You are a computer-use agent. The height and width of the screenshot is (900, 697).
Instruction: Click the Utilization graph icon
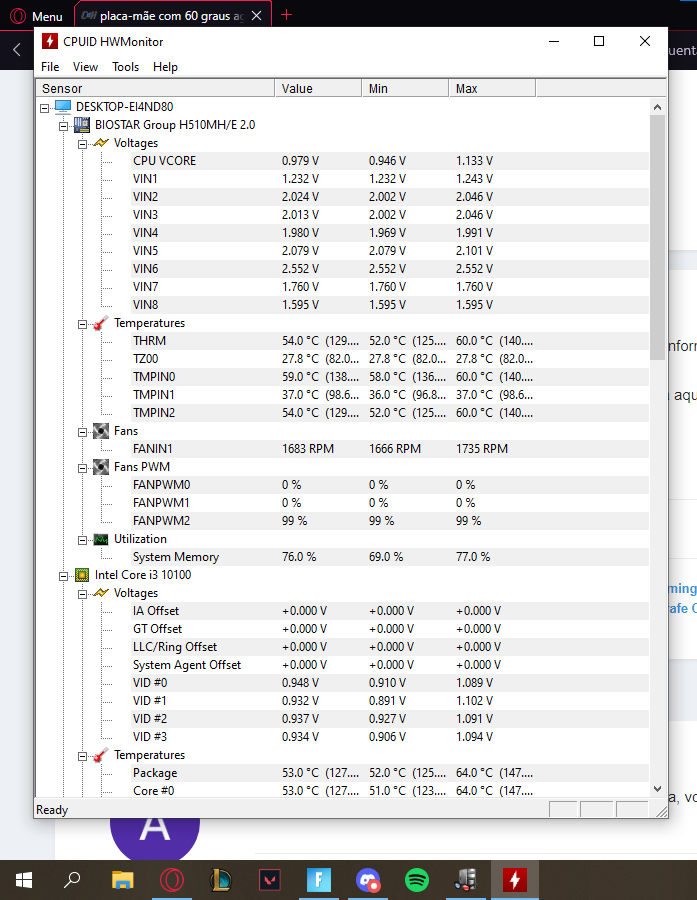coord(101,539)
